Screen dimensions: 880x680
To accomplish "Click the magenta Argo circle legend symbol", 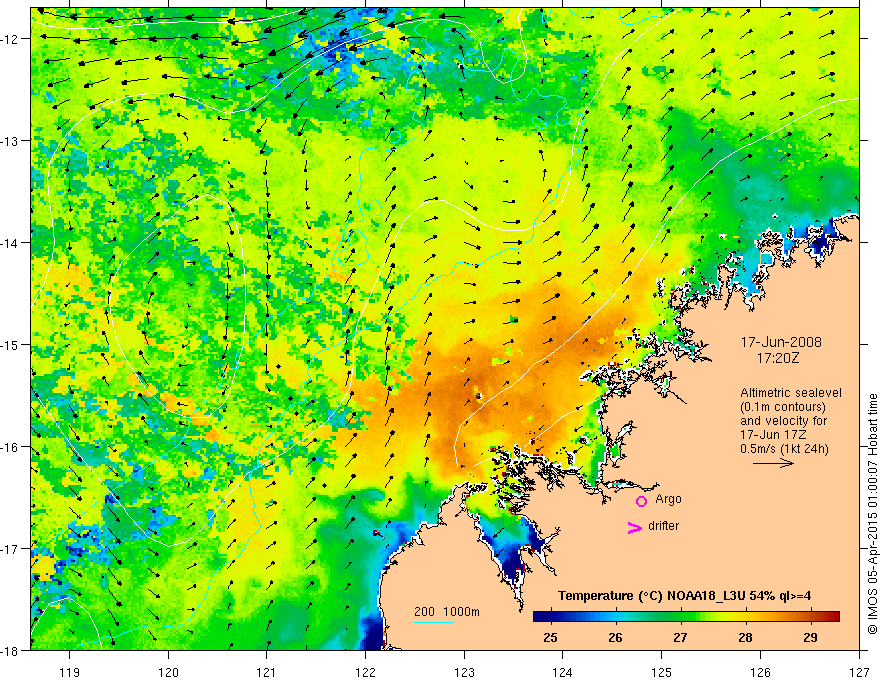I will (x=641, y=501).
